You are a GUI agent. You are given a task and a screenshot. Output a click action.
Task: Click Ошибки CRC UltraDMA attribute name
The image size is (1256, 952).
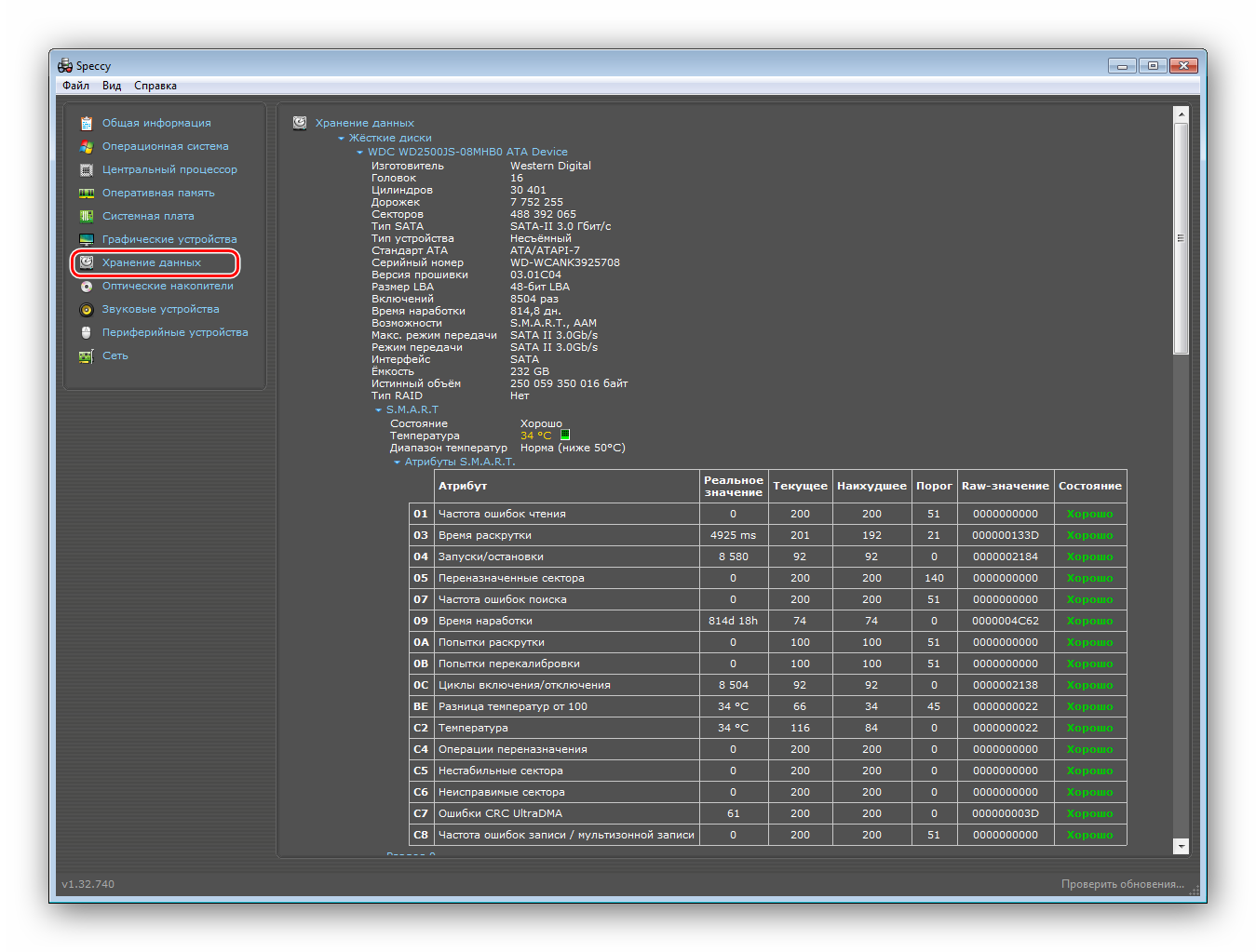coord(500,813)
